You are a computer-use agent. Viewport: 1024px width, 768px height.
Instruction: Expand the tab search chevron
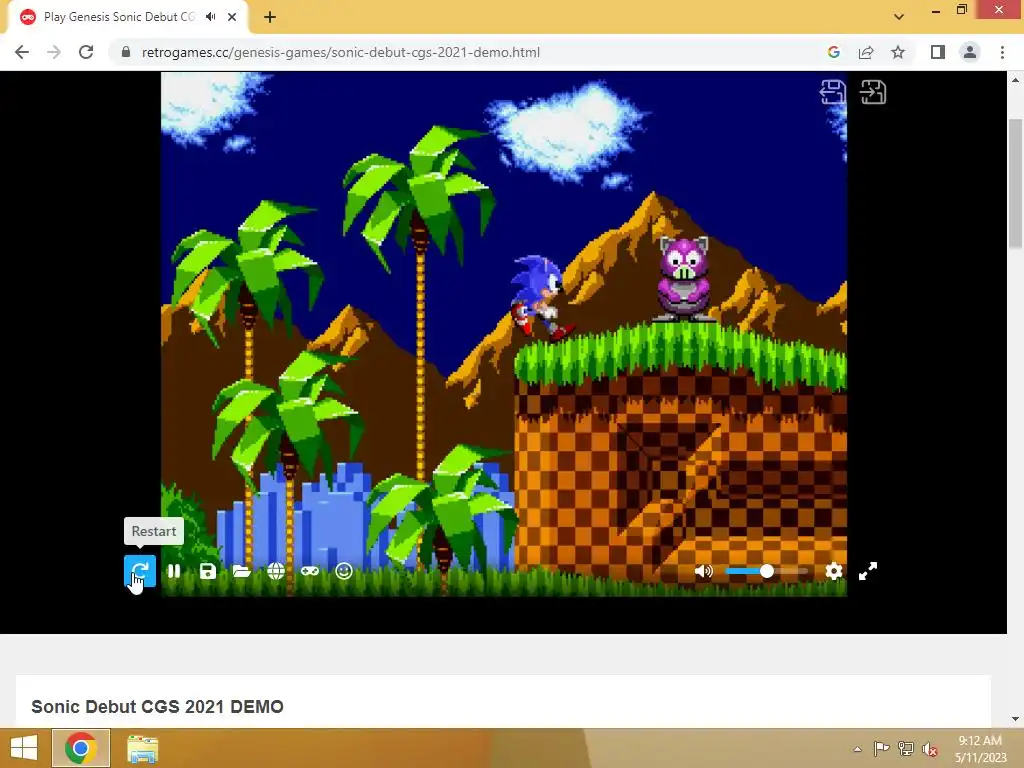[899, 17]
